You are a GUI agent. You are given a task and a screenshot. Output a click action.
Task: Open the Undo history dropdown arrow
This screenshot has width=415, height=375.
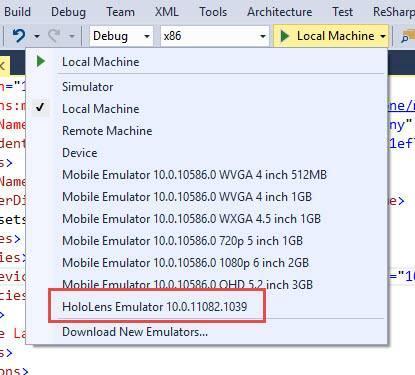click(37, 36)
